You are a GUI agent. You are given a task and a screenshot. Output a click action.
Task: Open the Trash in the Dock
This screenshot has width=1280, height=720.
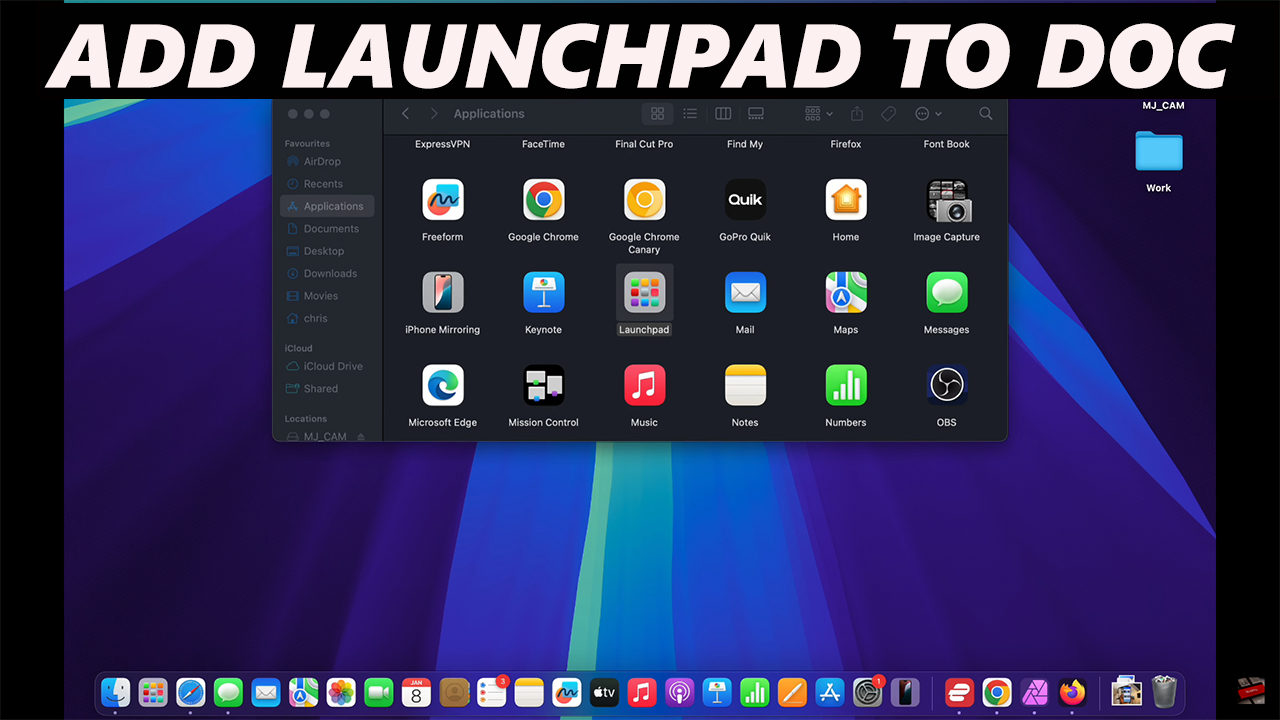tap(1164, 692)
